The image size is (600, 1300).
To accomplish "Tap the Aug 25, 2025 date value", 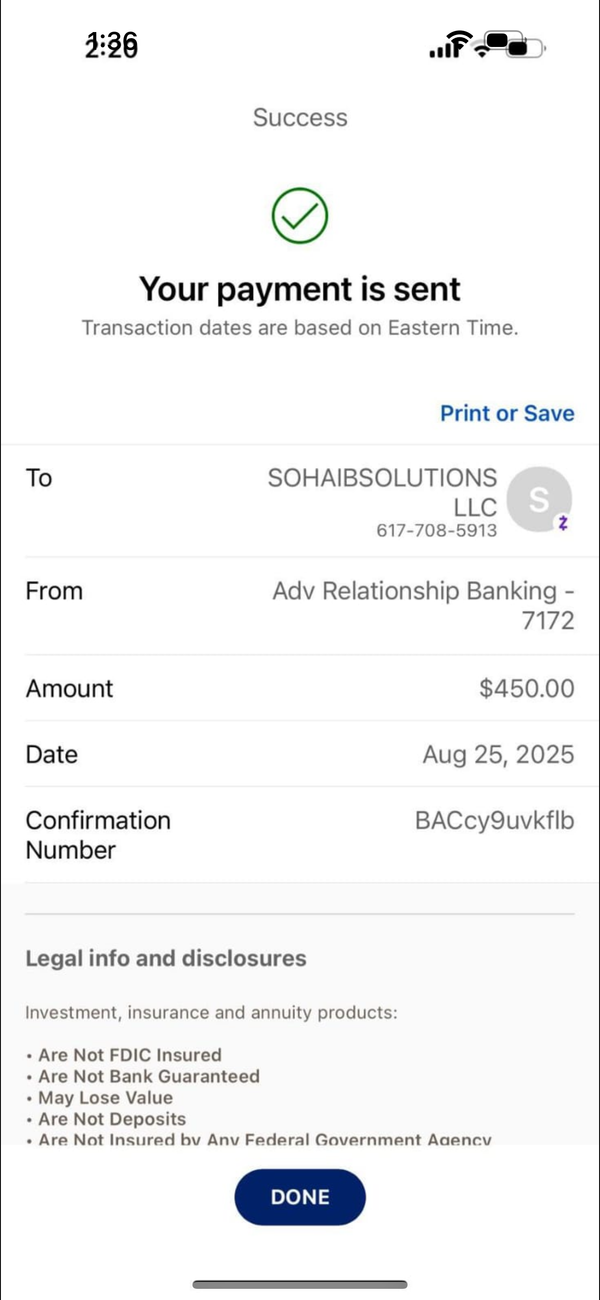I will point(498,754).
